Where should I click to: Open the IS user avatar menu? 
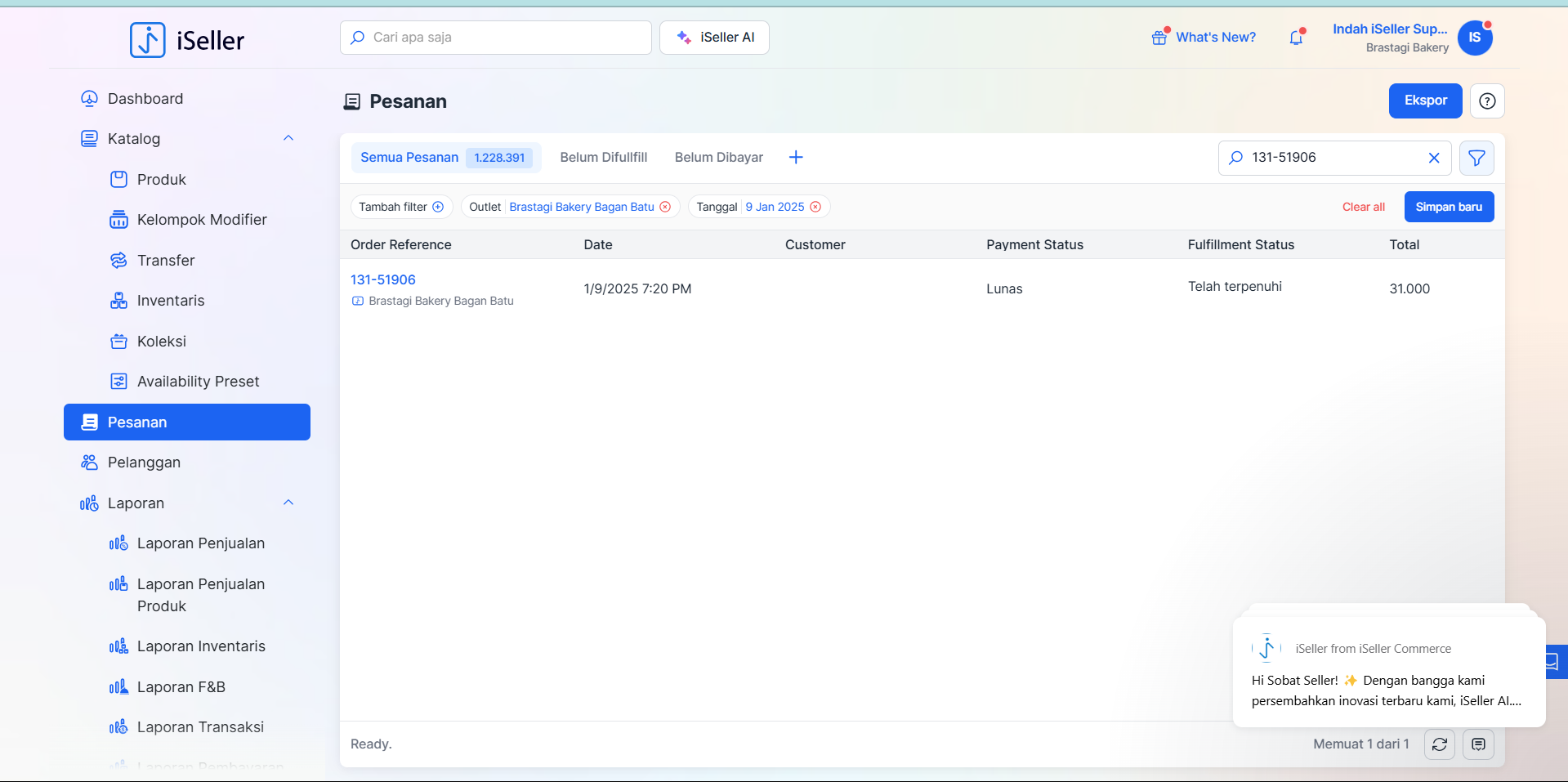point(1475,38)
